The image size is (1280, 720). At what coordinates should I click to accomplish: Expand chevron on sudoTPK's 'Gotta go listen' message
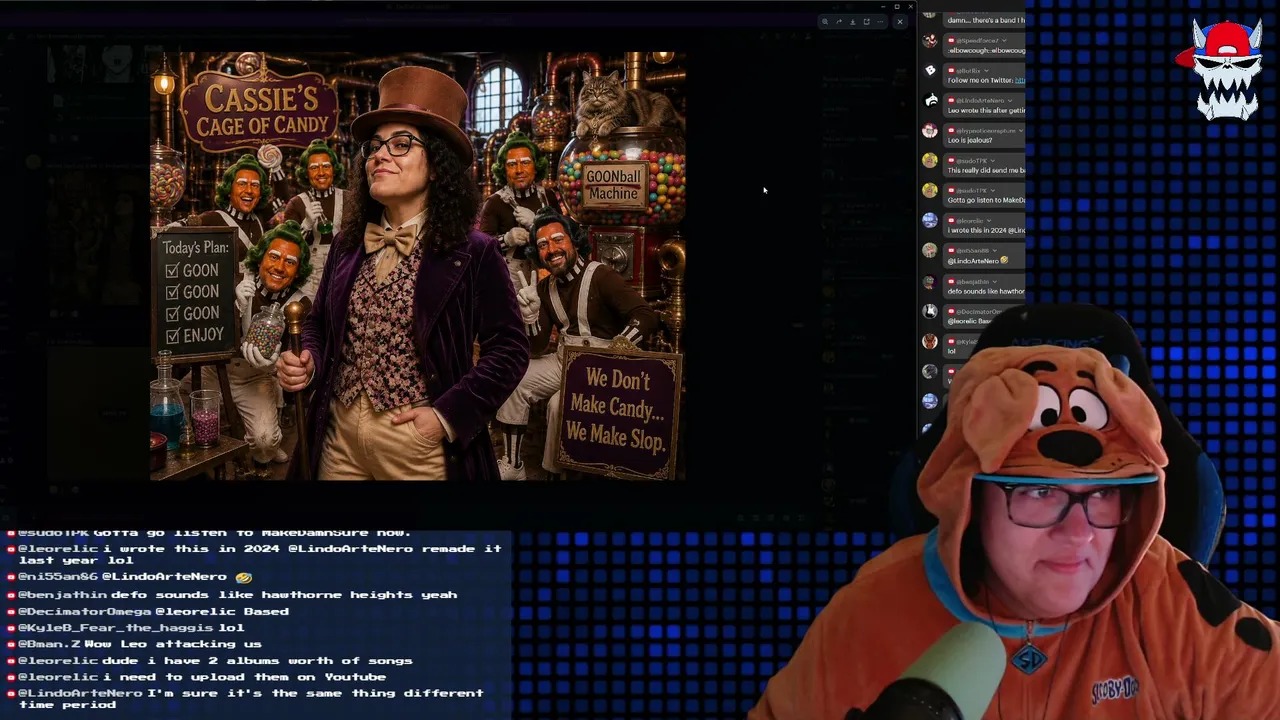tap(992, 191)
